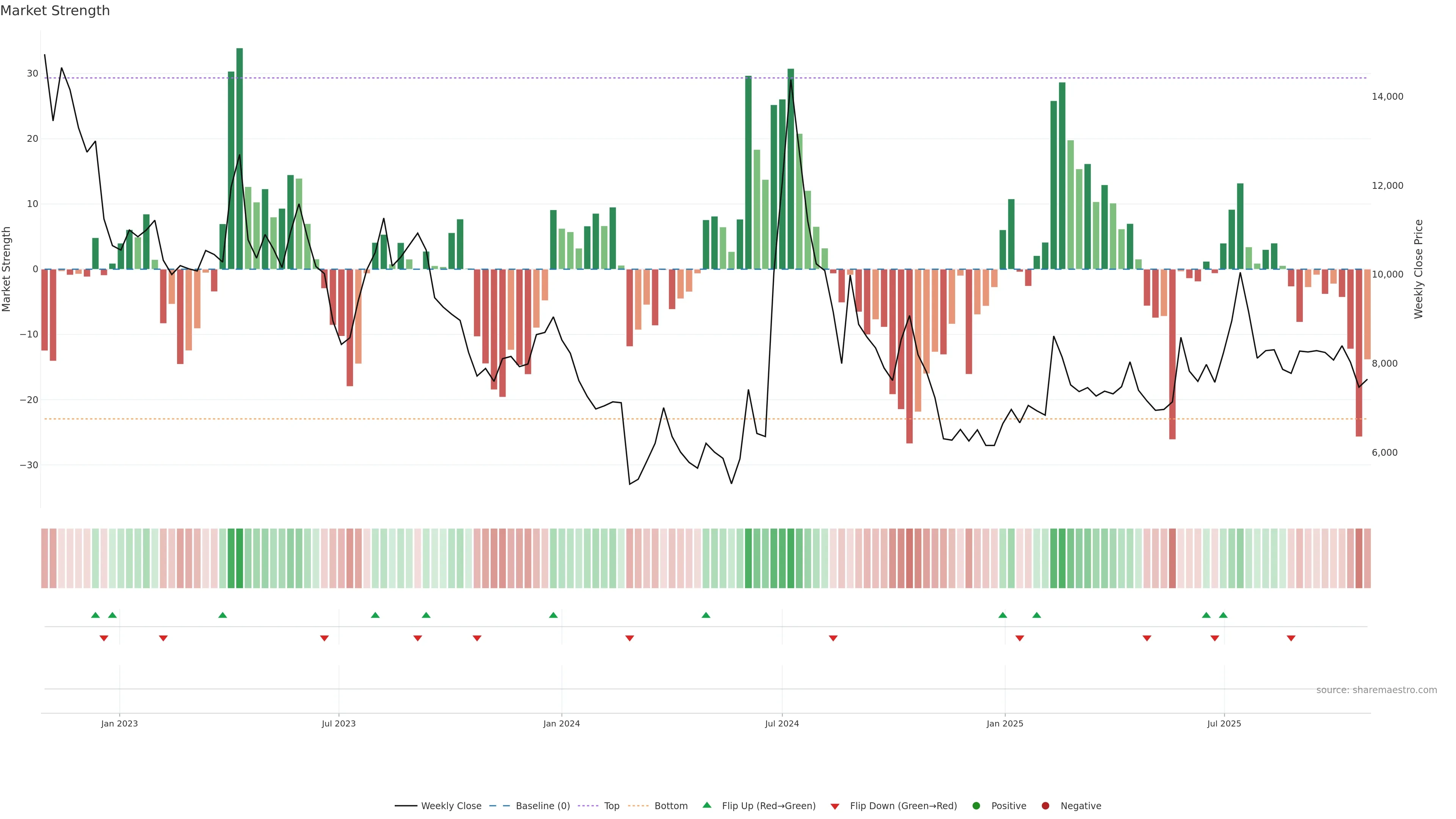Click flip-up triangle just before Jan 2024

pos(553,615)
